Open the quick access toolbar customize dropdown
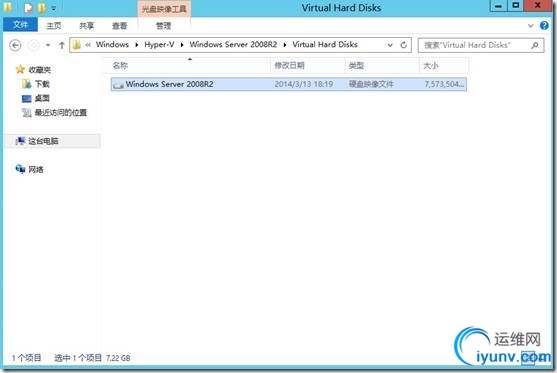Screen dimensions: 557x373 click(x=54, y=8)
